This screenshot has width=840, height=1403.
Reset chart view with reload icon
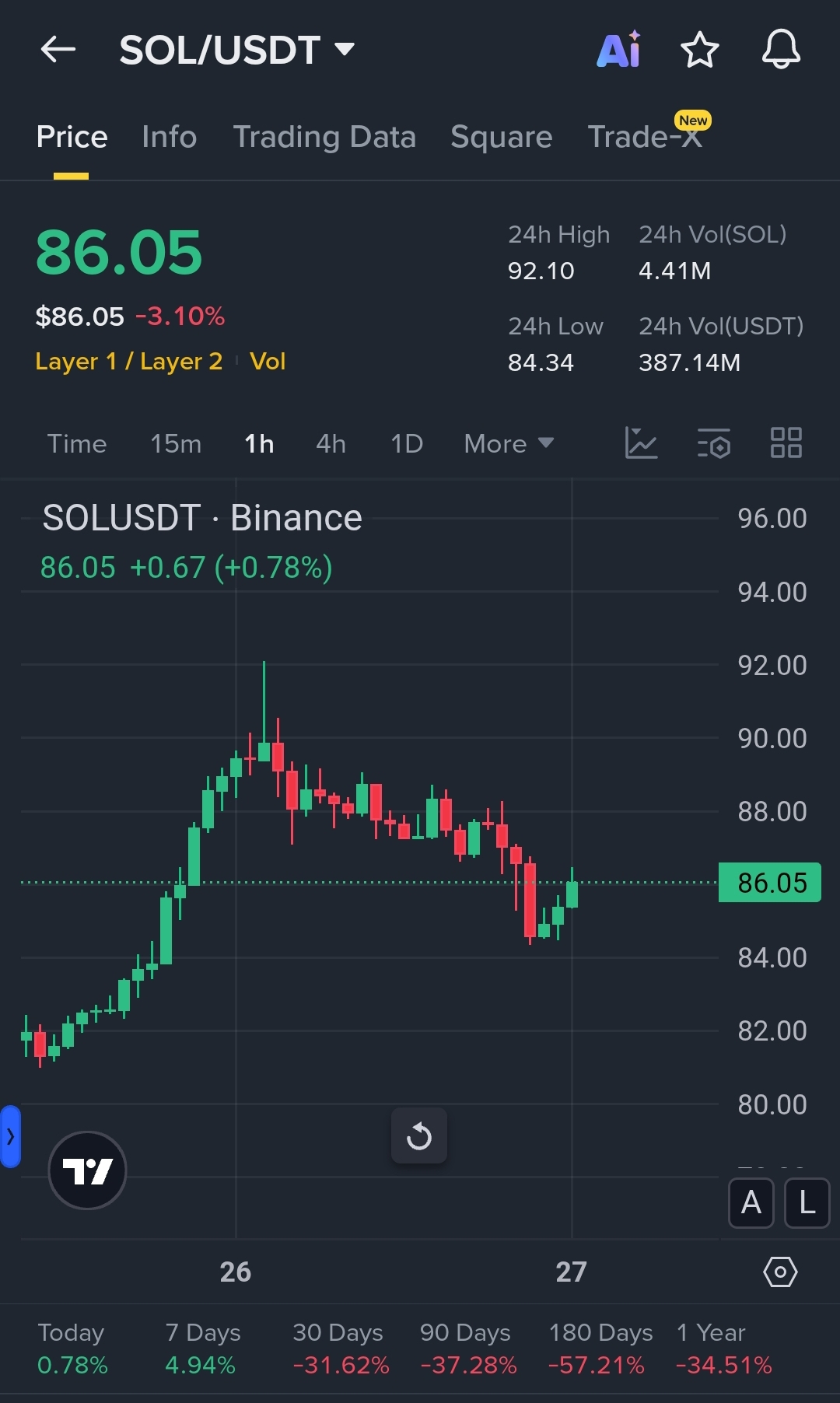coord(419,1136)
